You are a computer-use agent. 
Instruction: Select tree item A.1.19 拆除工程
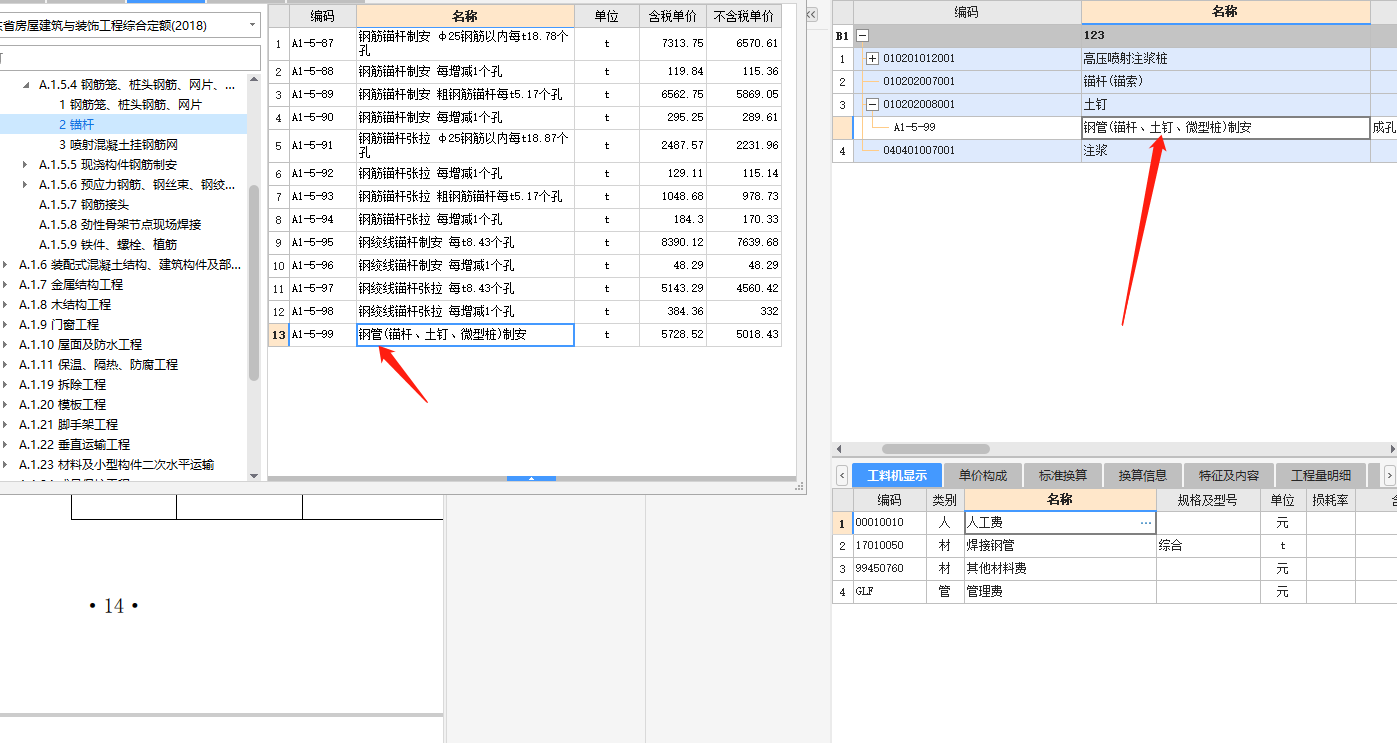[x=62, y=384]
